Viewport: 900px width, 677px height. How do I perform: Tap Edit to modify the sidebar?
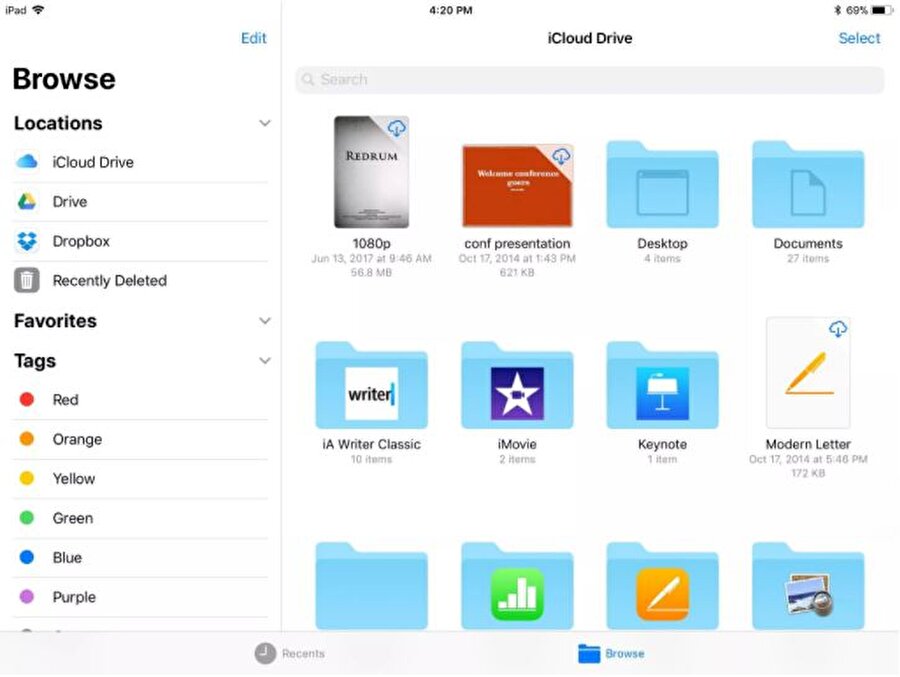pyautogui.click(x=253, y=38)
